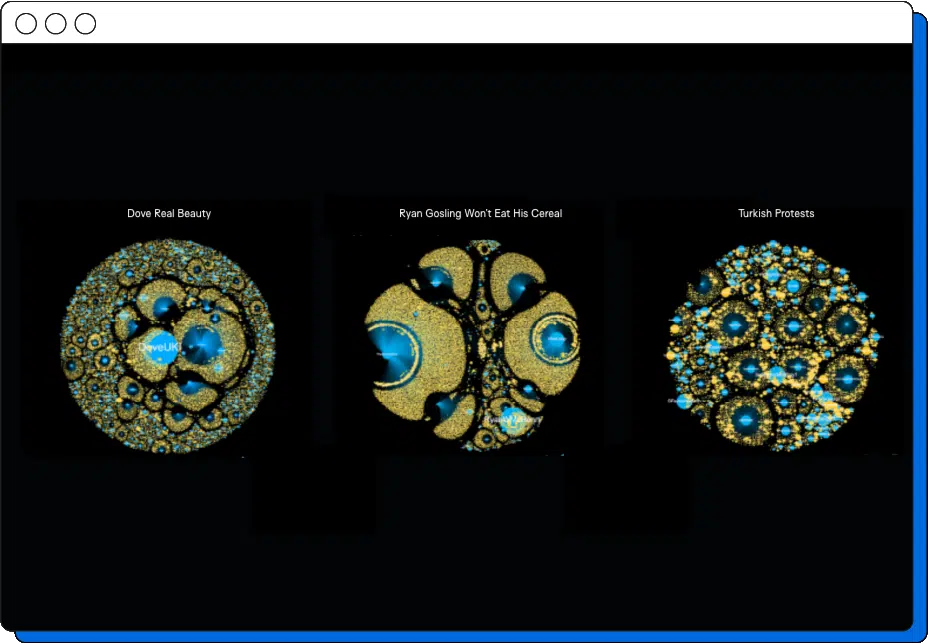Click ringed blue node on Gosling graph's right side
The image size is (928, 644).
(556, 340)
